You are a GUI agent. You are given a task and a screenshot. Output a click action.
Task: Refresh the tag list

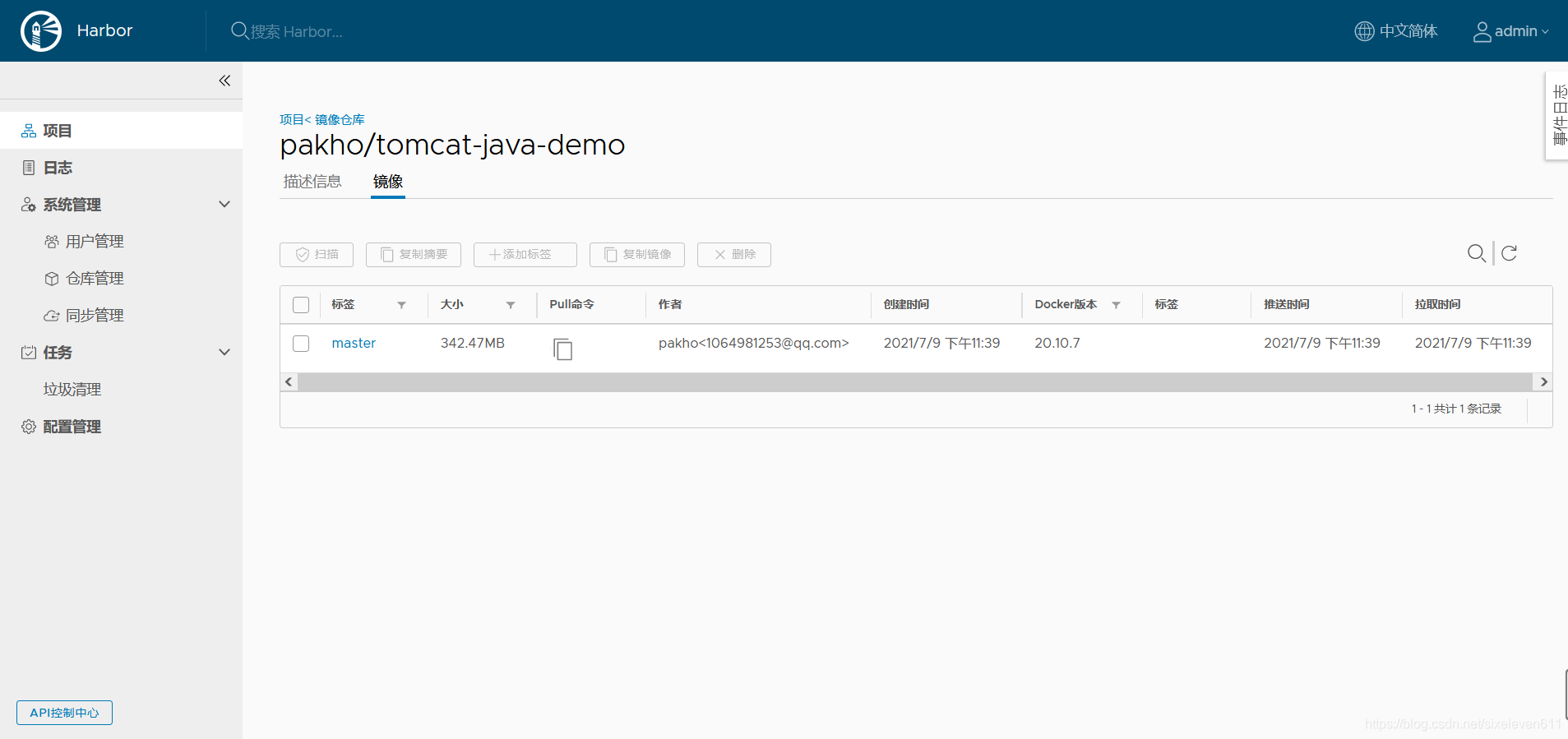1509,253
